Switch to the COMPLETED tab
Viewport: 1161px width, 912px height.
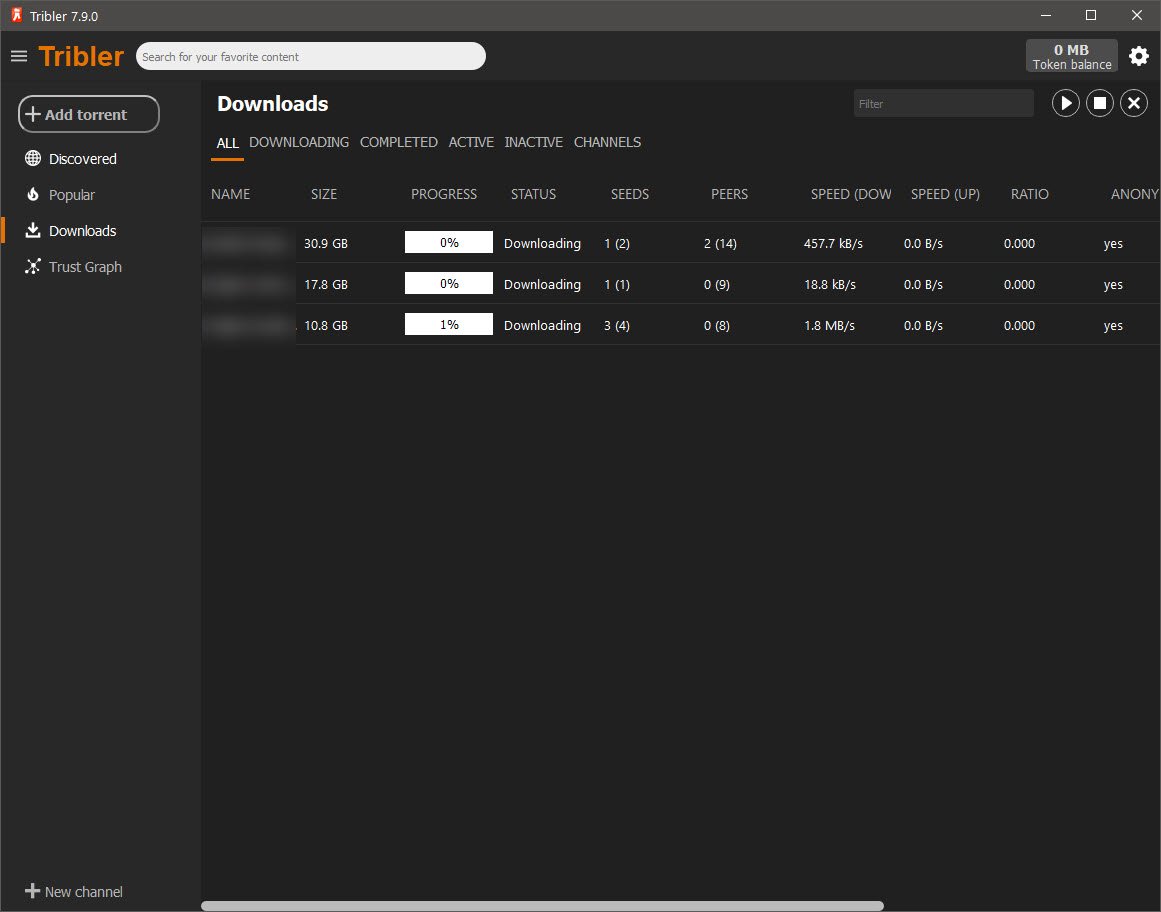[398, 142]
